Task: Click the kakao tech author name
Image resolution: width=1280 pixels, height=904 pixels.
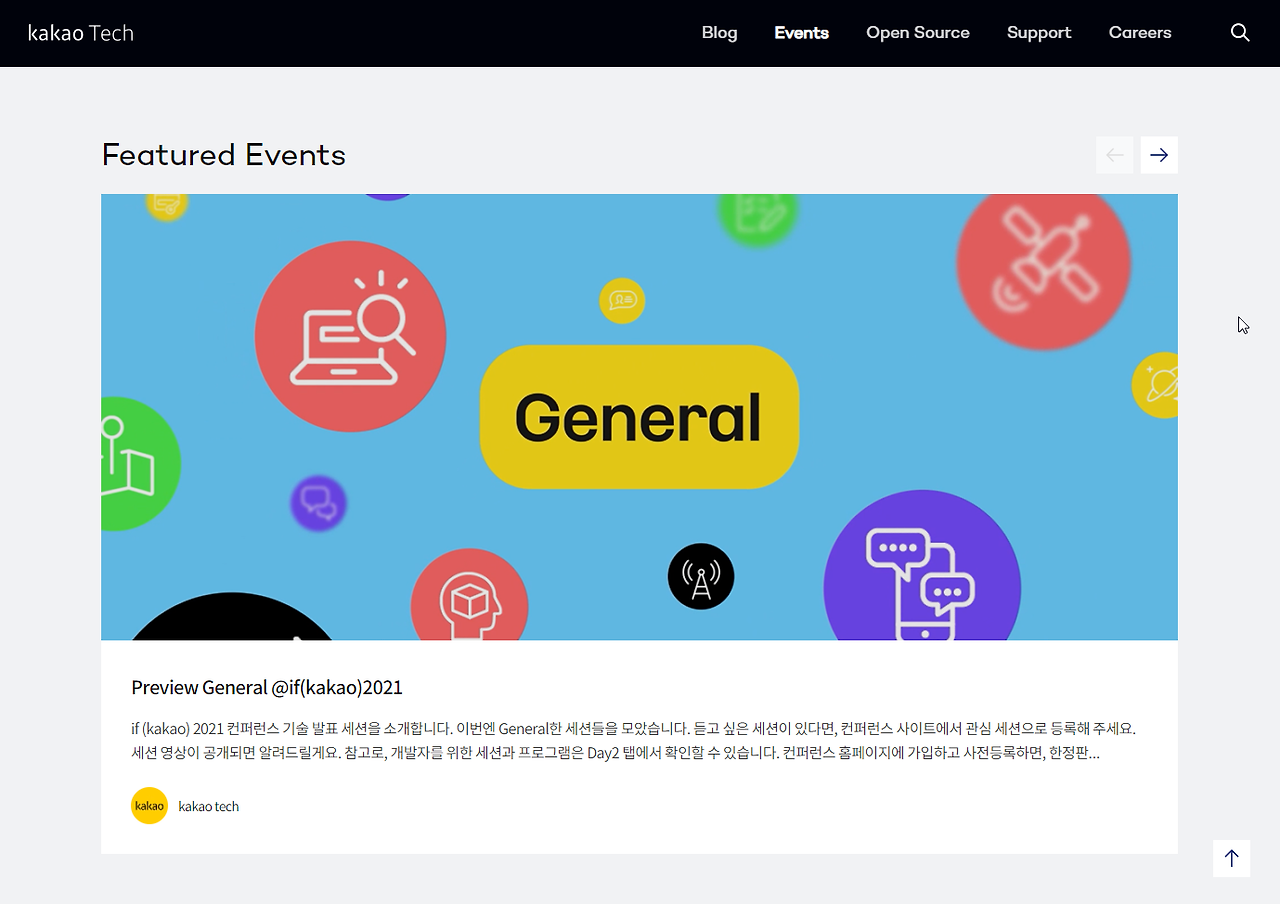Action: [208, 806]
